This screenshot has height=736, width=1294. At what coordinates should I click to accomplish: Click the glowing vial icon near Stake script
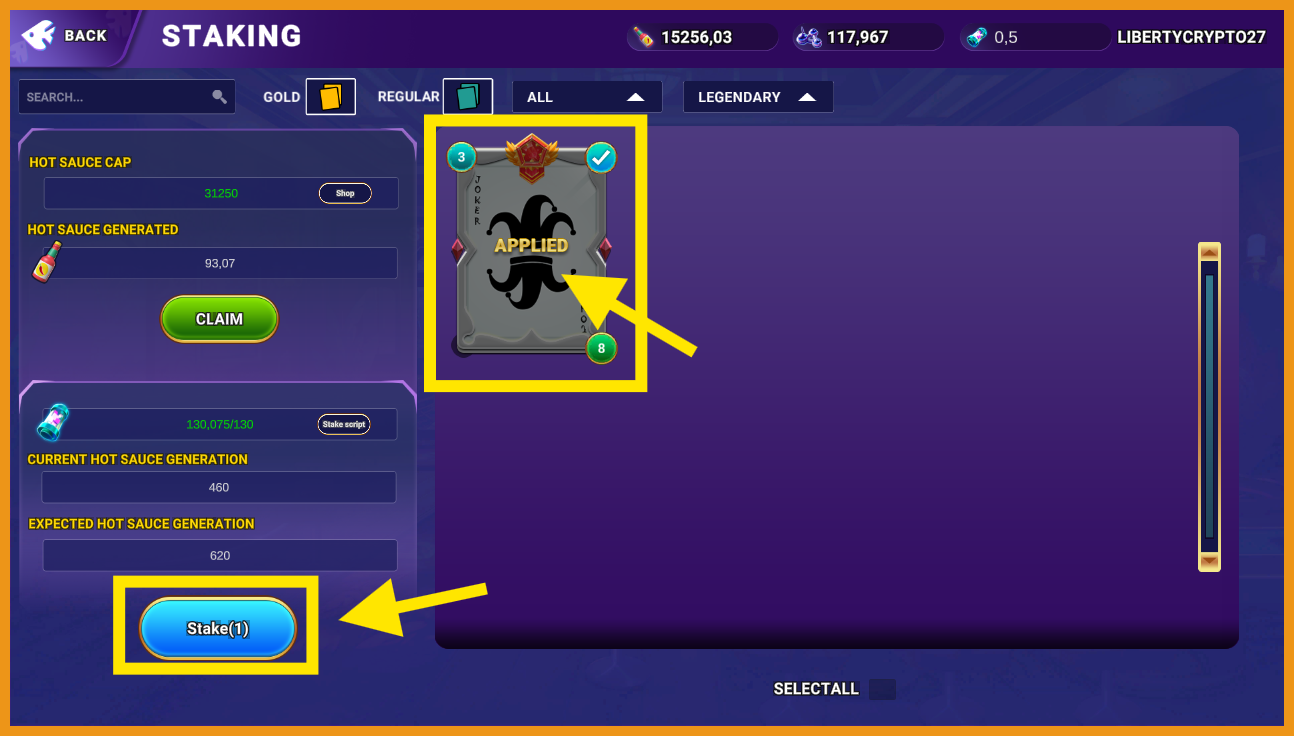tap(52, 423)
